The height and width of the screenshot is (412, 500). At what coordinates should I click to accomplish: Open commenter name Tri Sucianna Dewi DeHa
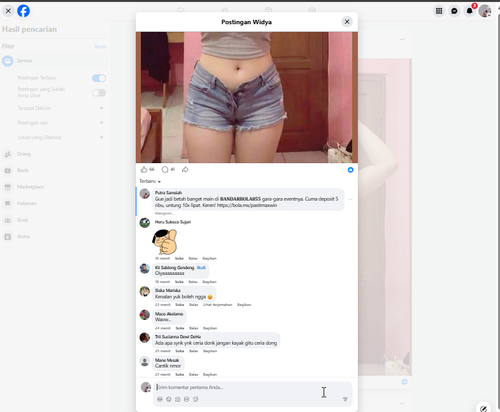coord(178,337)
